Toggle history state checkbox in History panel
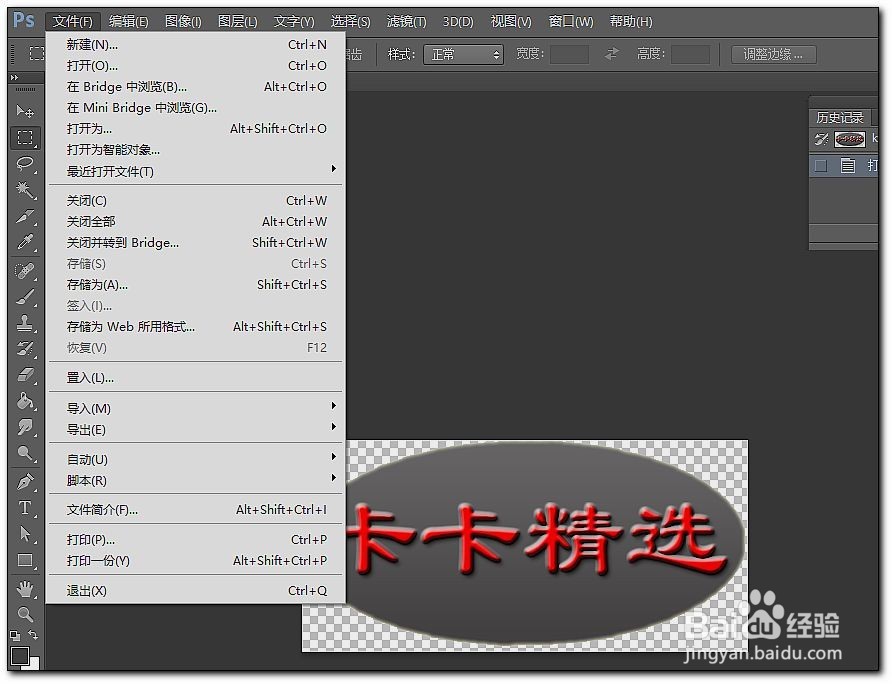The image size is (892, 684). (x=821, y=166)
